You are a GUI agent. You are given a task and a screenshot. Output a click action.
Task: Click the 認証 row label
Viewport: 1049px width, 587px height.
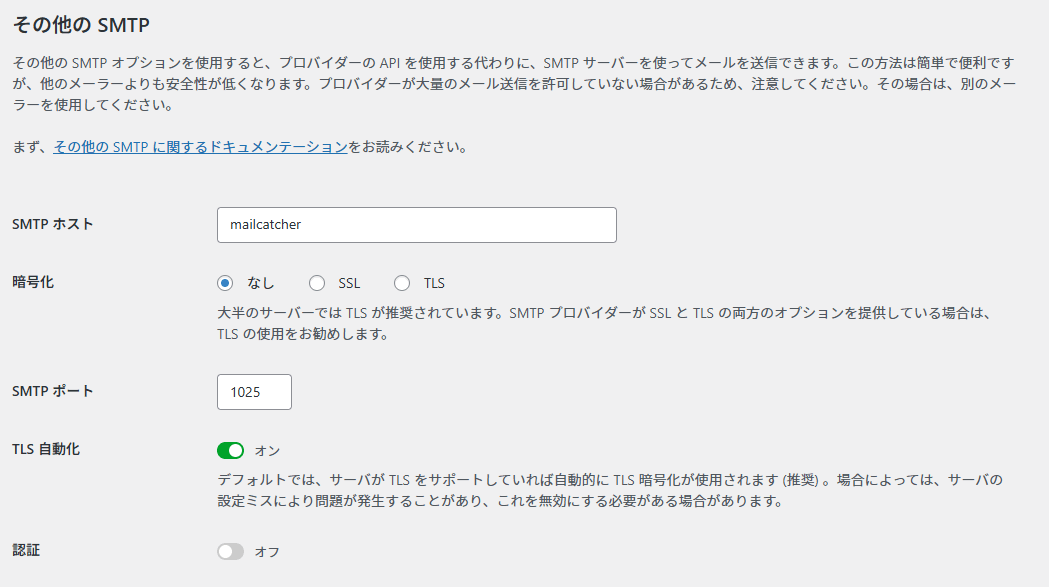tap(26, 550)
